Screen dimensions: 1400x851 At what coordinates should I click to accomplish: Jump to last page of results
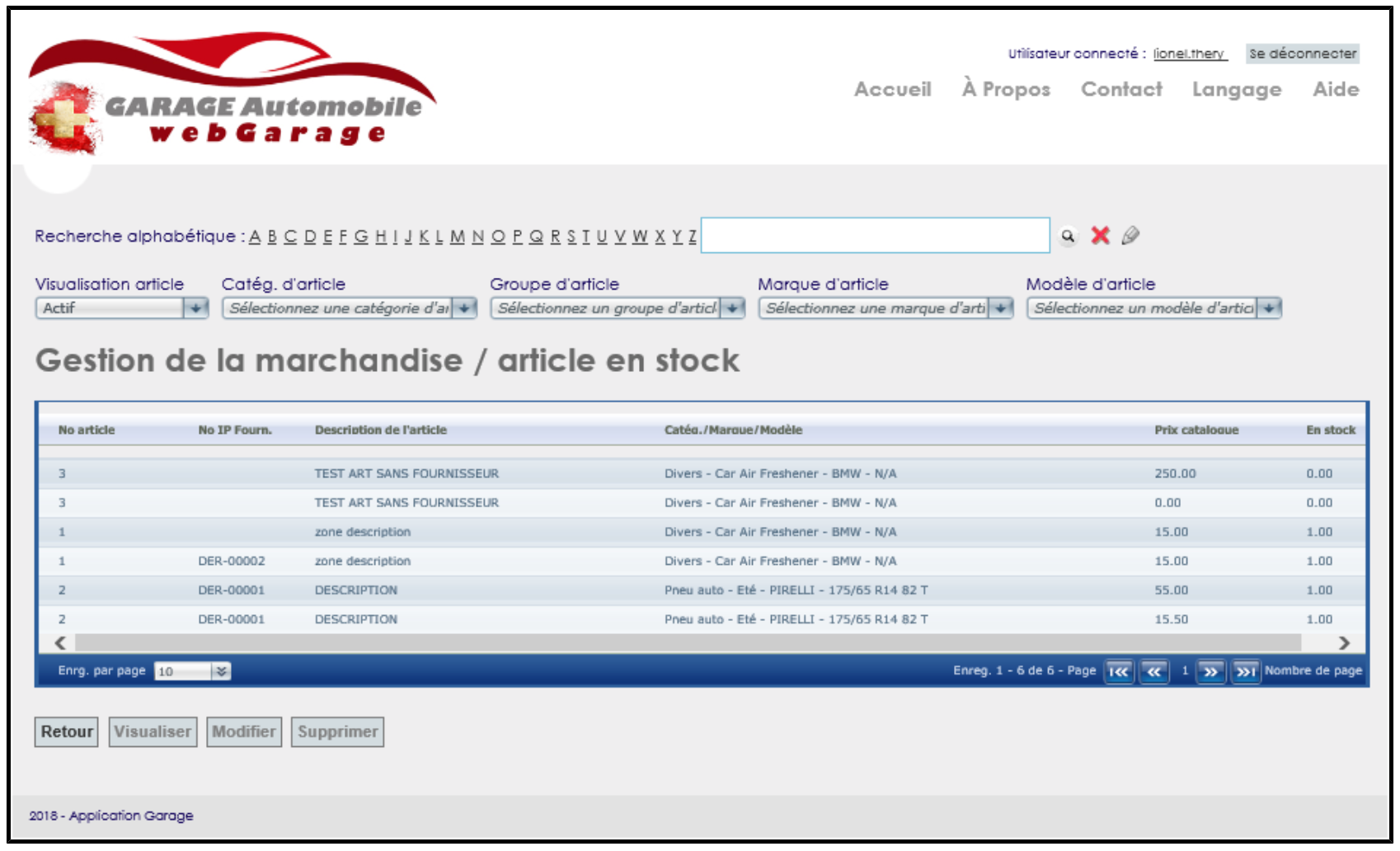coord(1245,672)
